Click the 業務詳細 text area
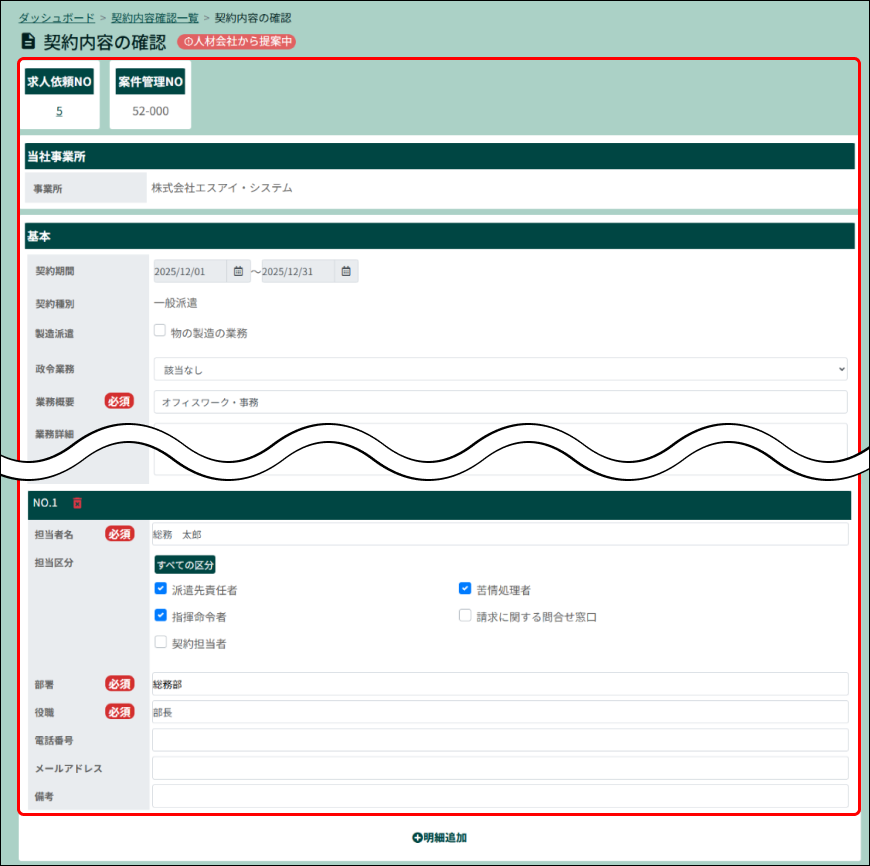870x866 pixels. [500, 449]
